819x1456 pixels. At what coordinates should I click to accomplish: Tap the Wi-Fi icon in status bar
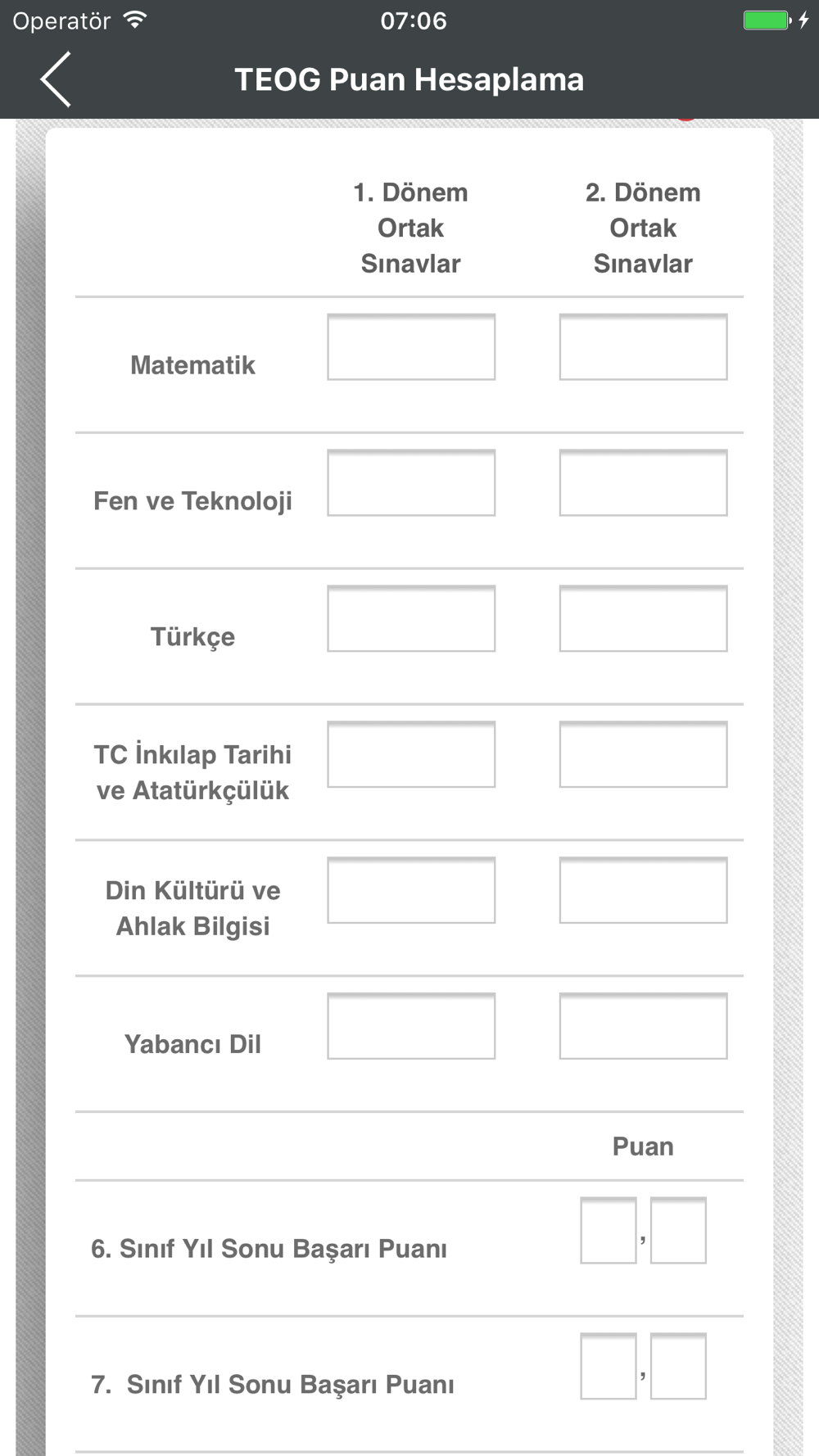tap(135, 20)
